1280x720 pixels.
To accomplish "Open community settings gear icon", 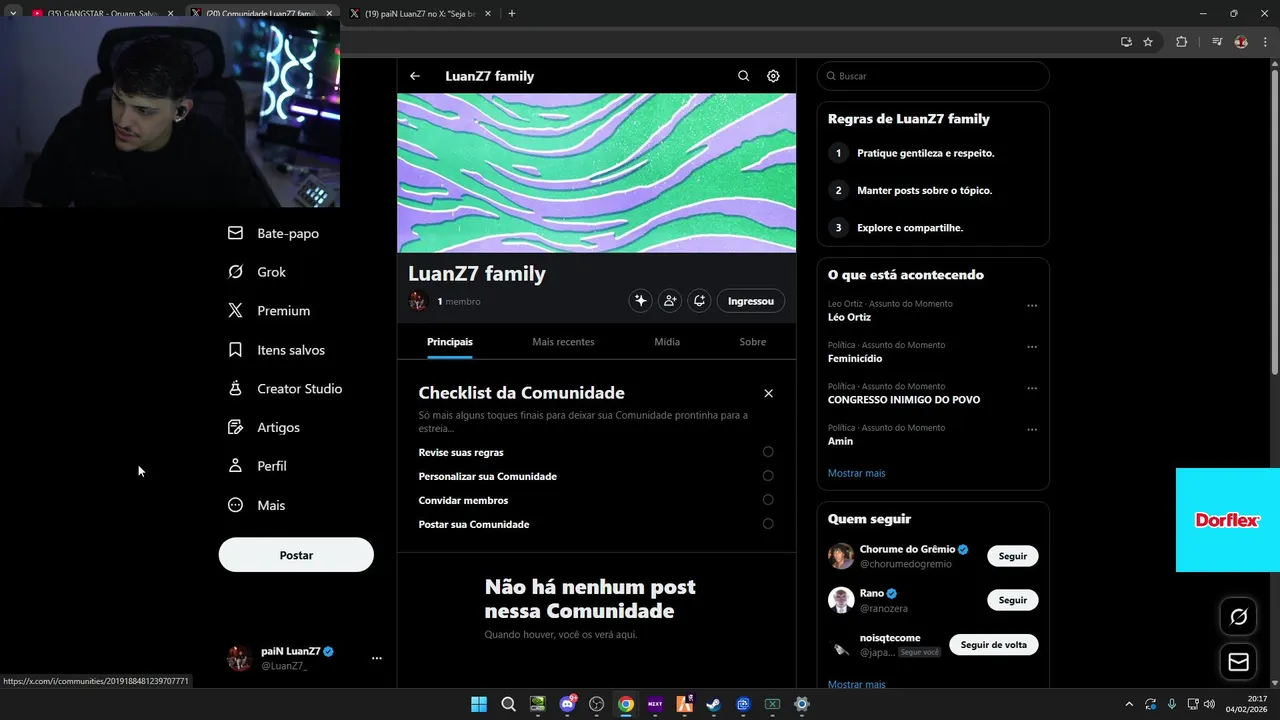I will click(x=773, y=76).
